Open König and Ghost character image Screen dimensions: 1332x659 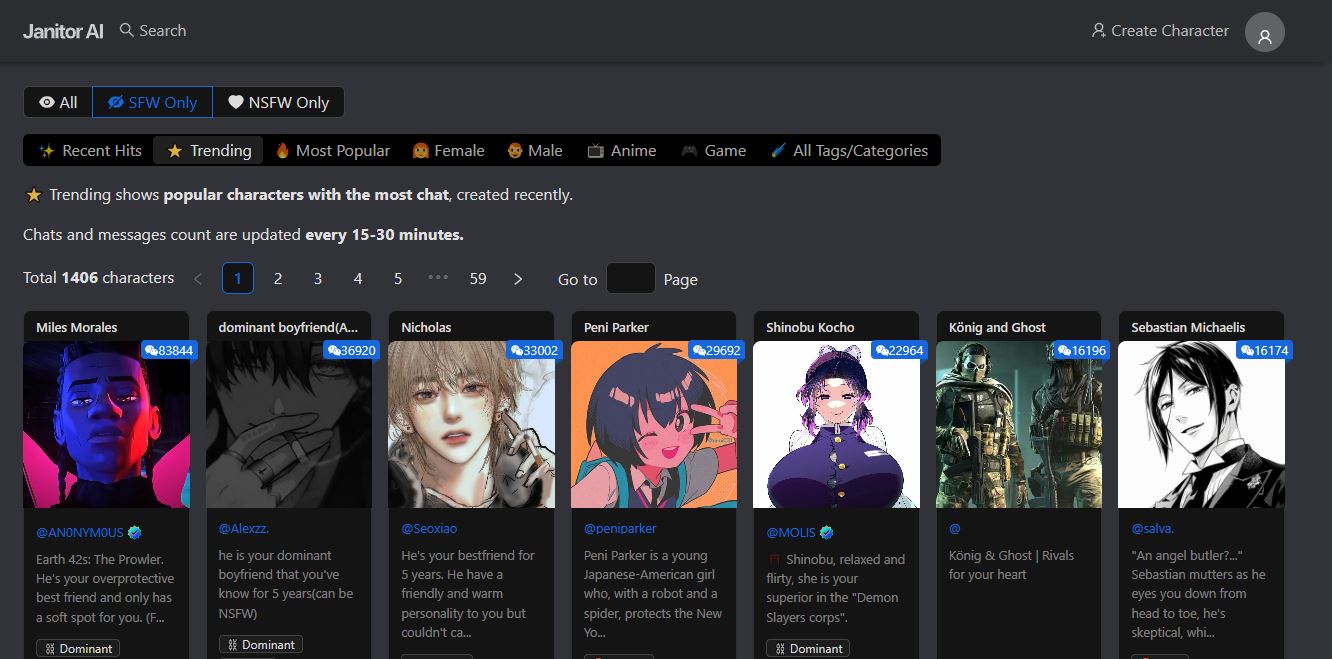[1019, 425]
